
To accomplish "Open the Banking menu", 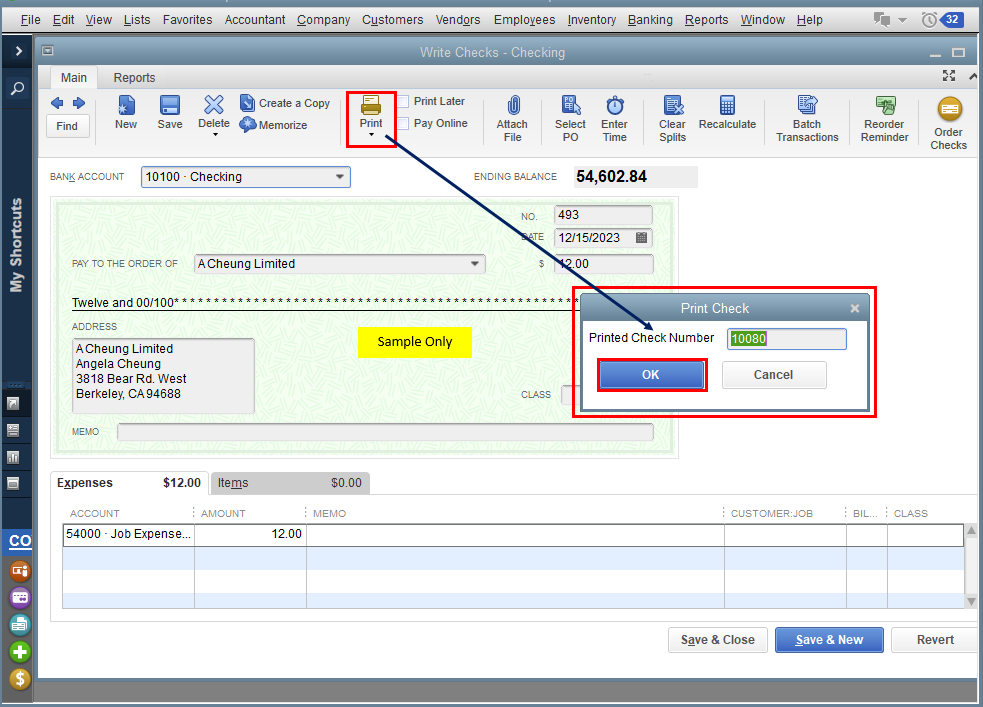I will [650, 20].
